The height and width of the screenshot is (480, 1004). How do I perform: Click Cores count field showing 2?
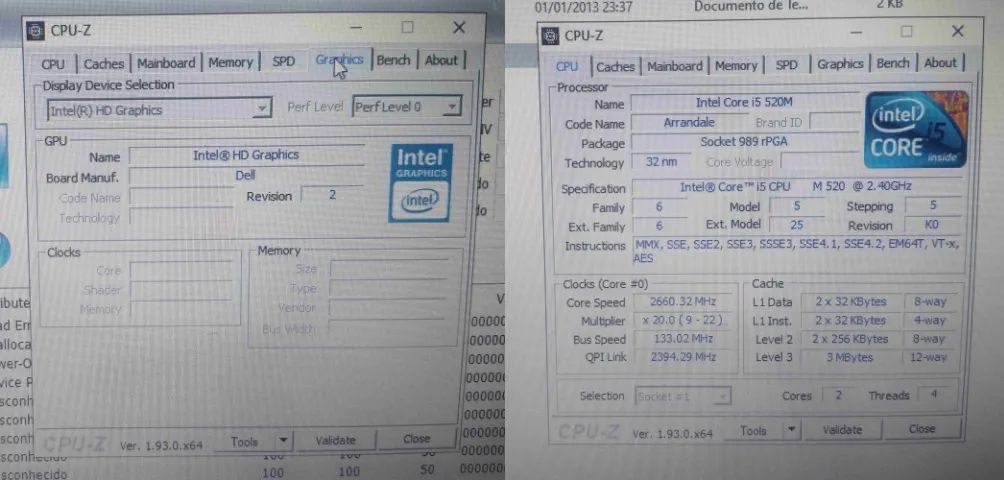(839, 395)
